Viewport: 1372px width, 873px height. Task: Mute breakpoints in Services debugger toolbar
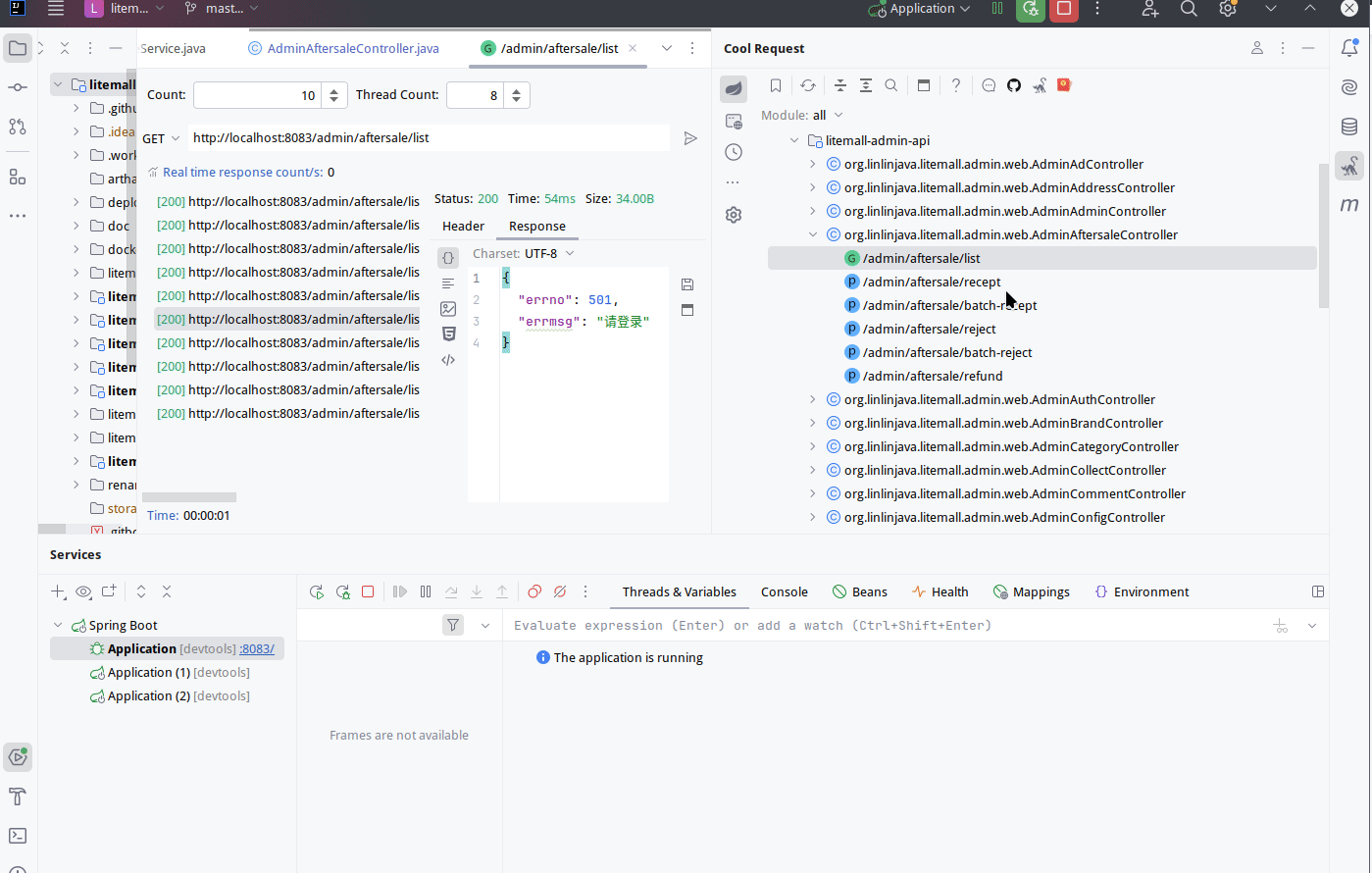pos(560,591)
